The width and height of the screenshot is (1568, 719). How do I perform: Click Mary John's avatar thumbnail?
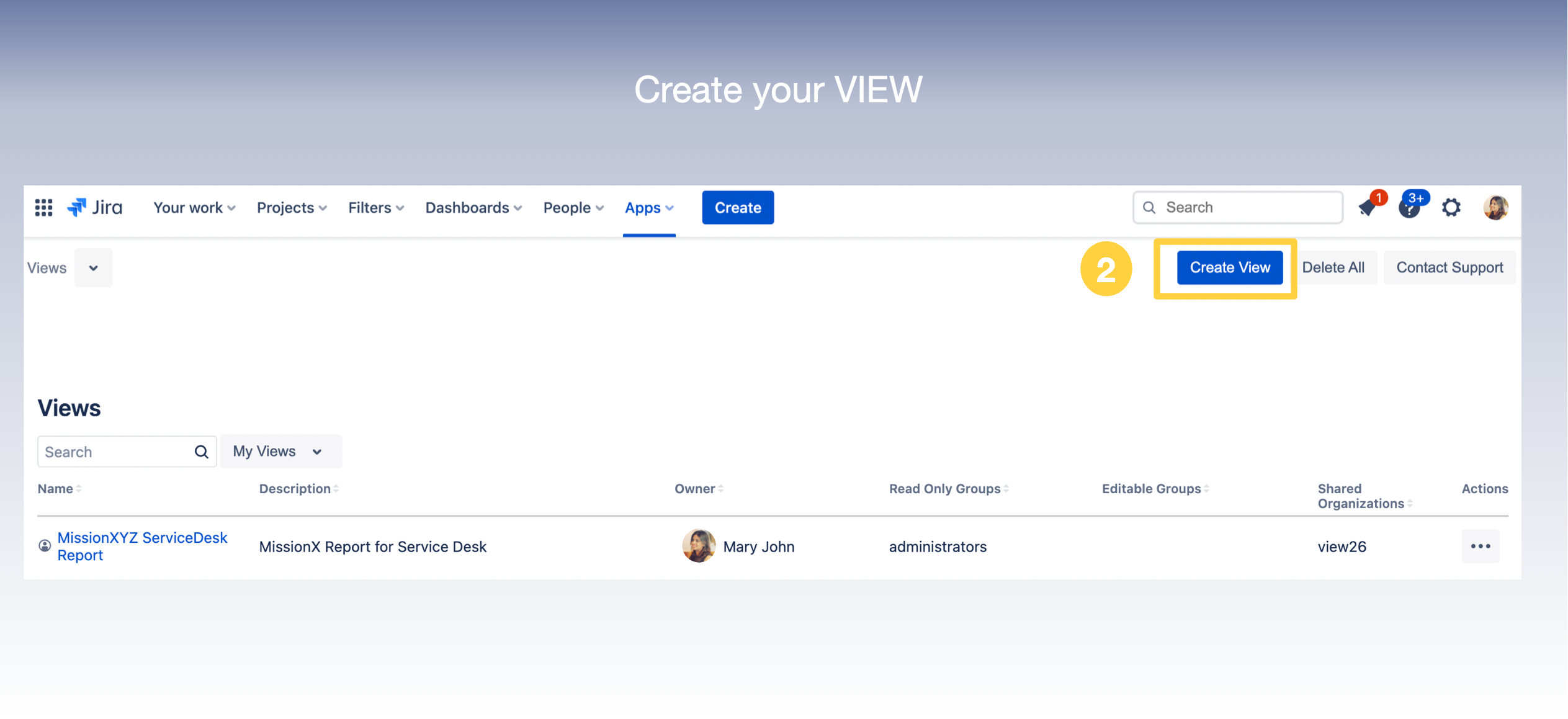pyautogui.click(x=698, y=546)
